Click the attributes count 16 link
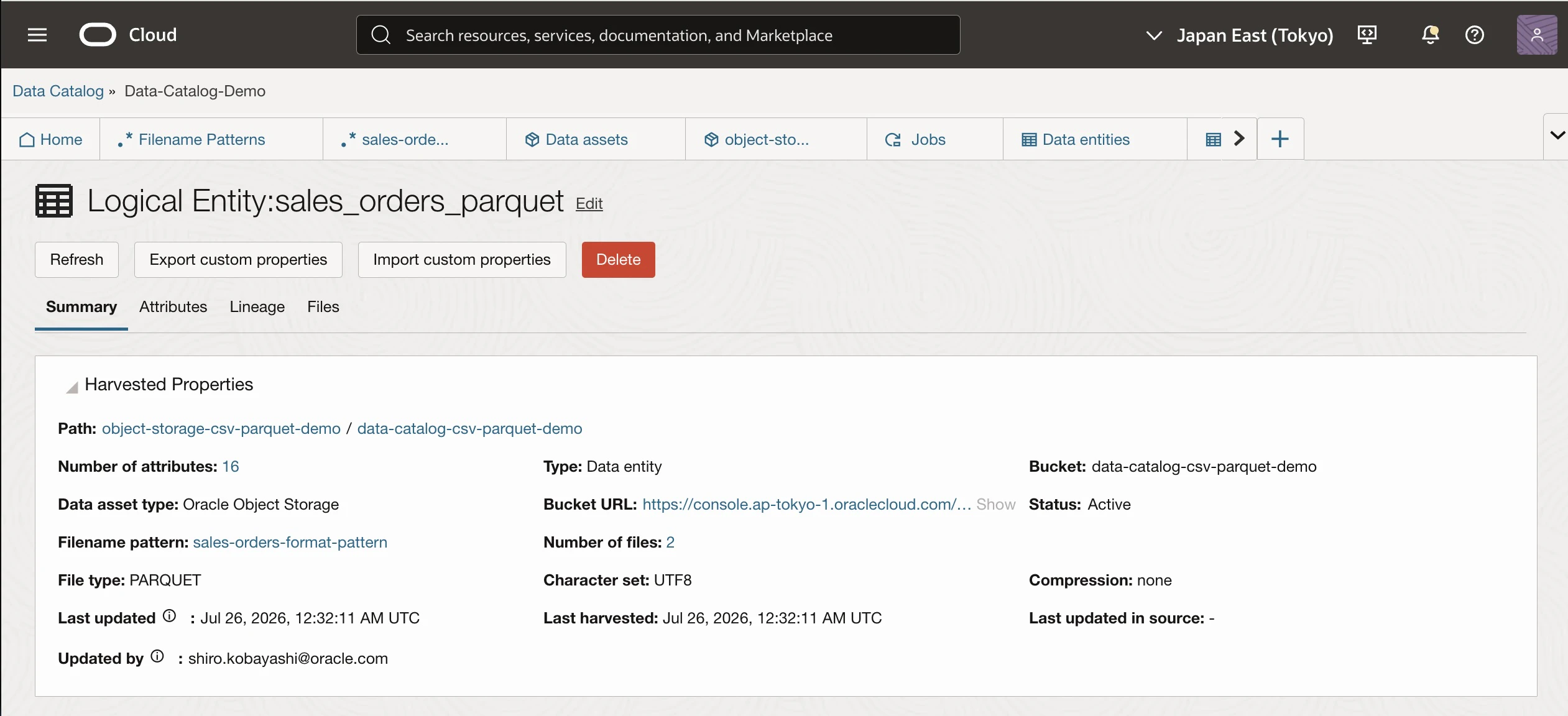1568x716 pixels. [231, 466]
